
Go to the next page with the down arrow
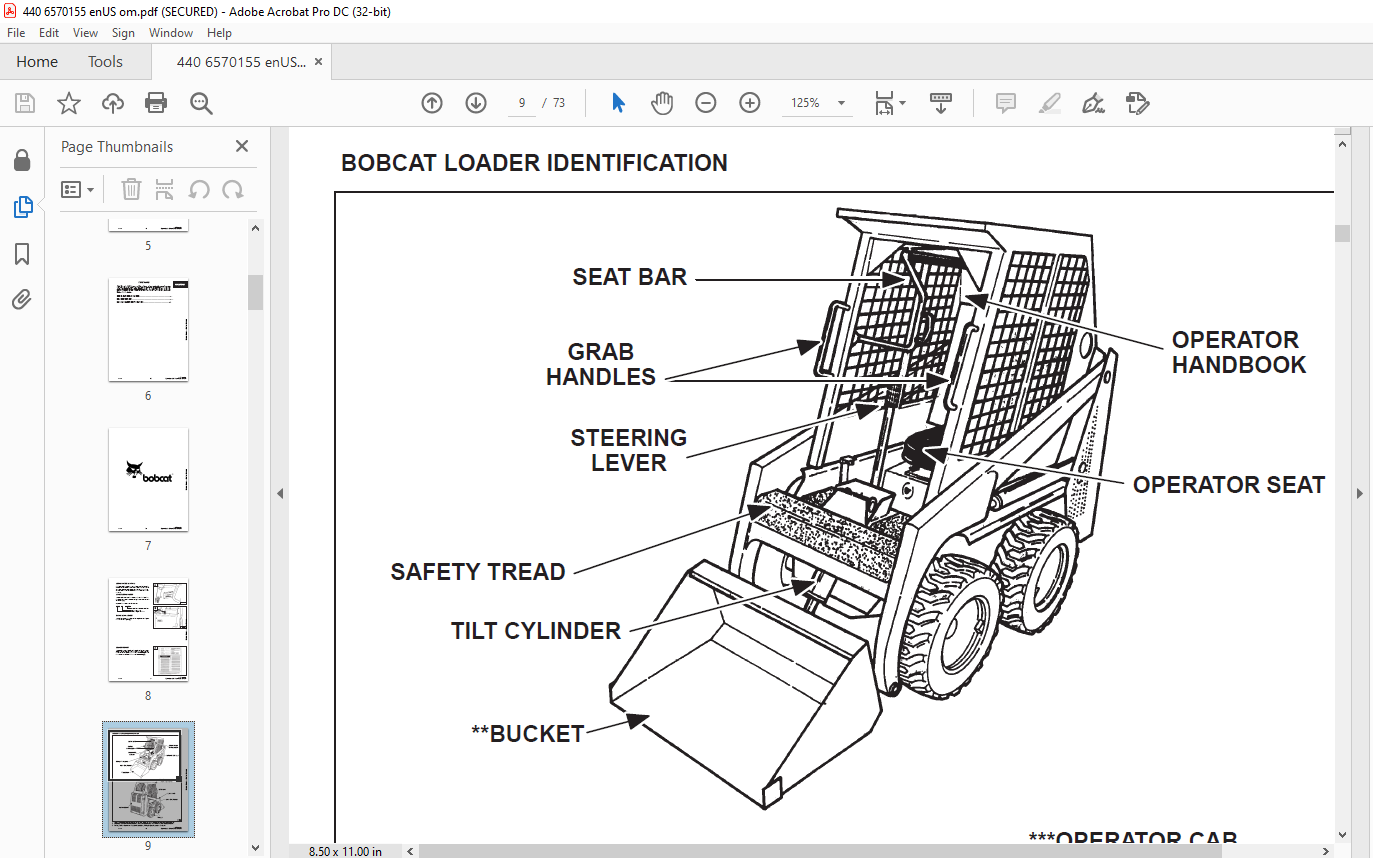tap(476, 103)
